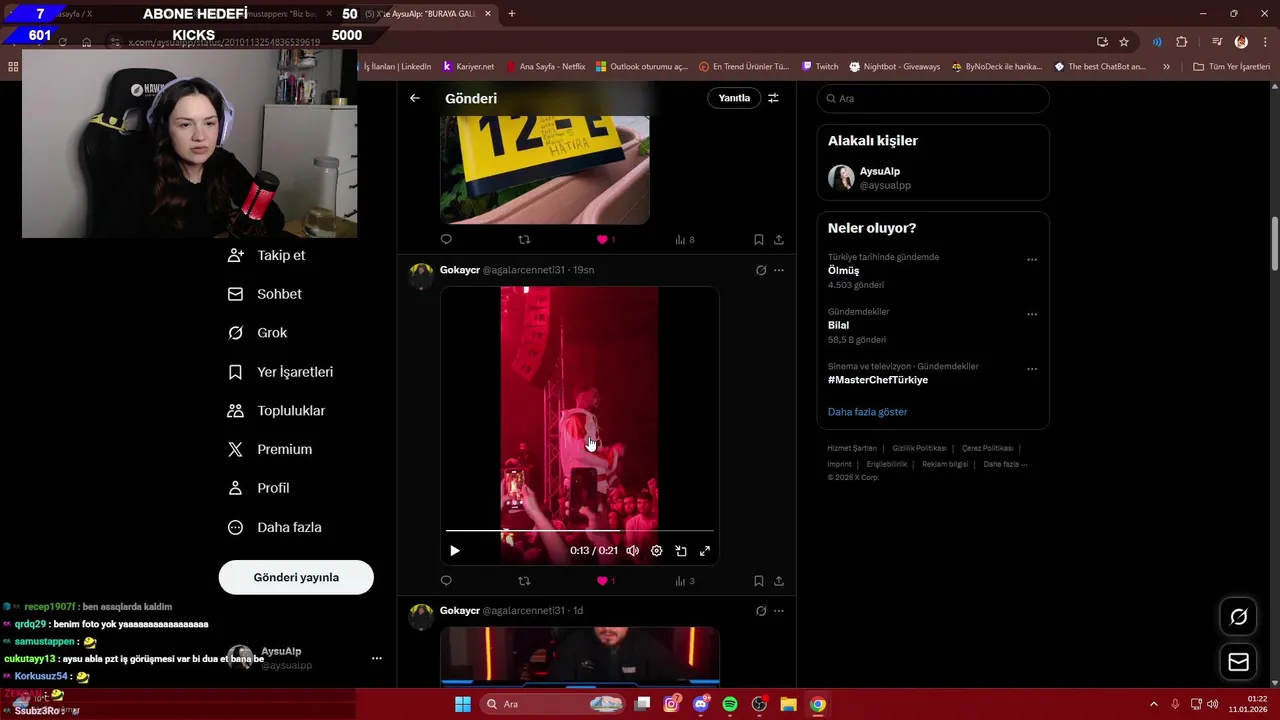Screen dimensions: 1280x720
Task: Open the Tüm Yer İşaretleri bookmarks folder
Action: coord(1231,67)
